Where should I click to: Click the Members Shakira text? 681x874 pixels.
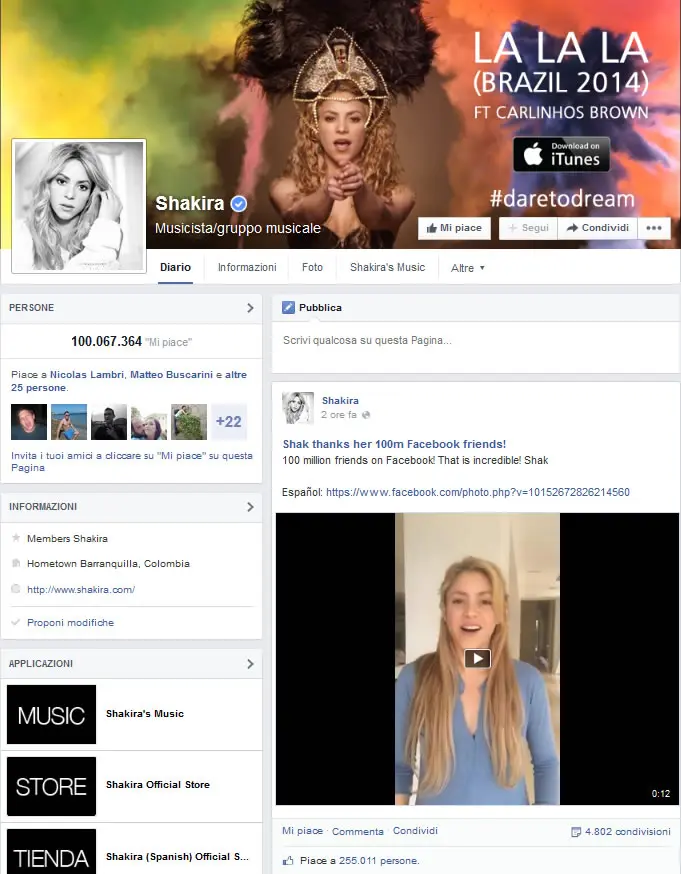pyautogui.click(x=67, y=539)
